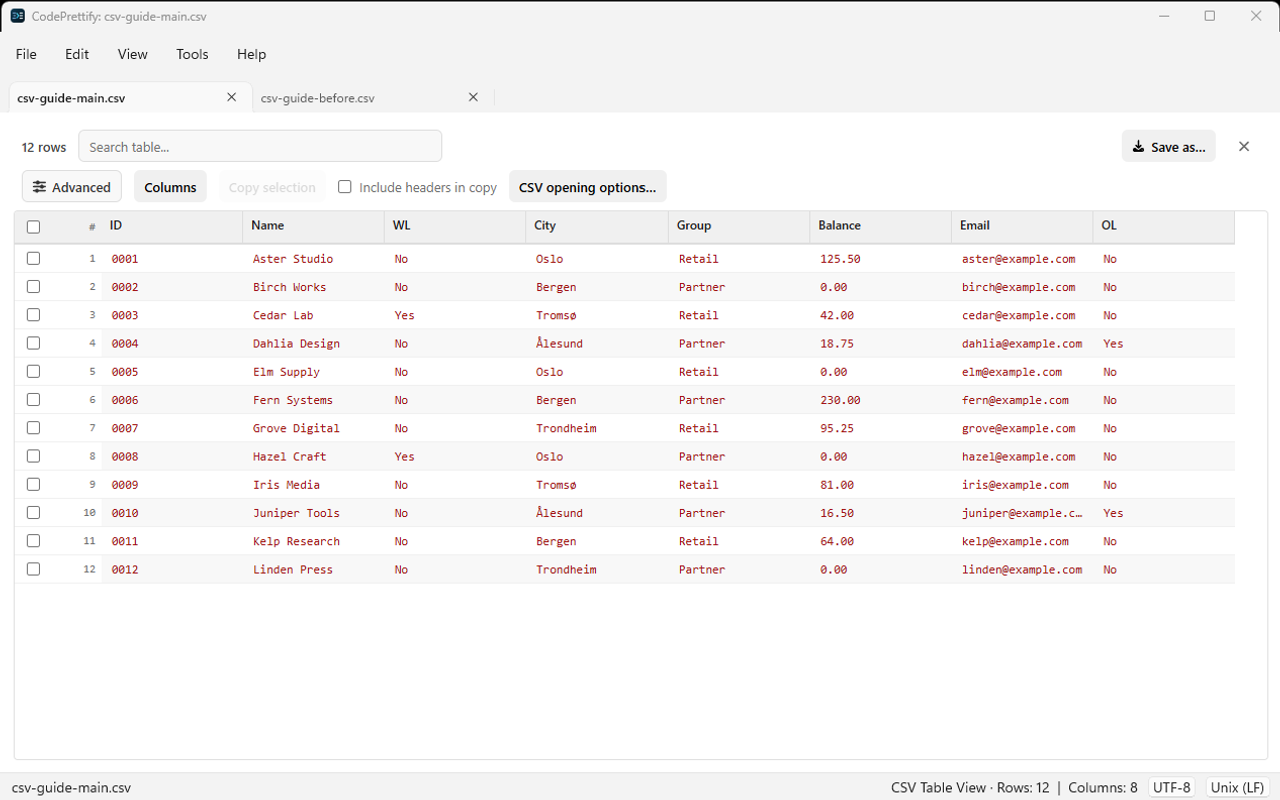Sort by the Name column header

pos(313,226)
